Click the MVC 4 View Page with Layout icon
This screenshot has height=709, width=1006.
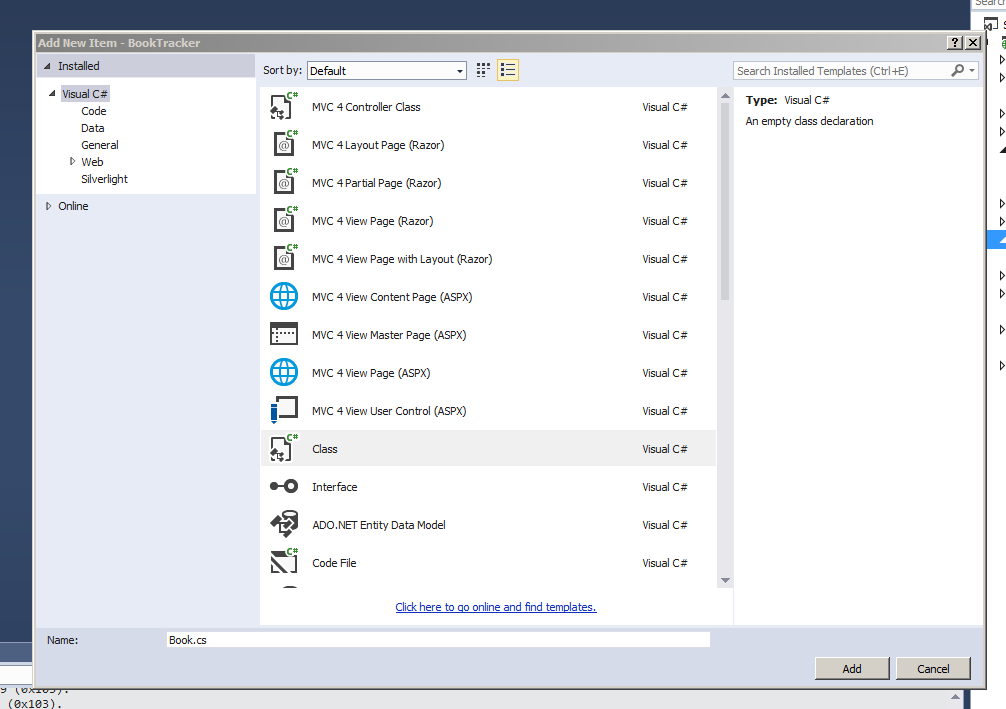tap(284, 259)
